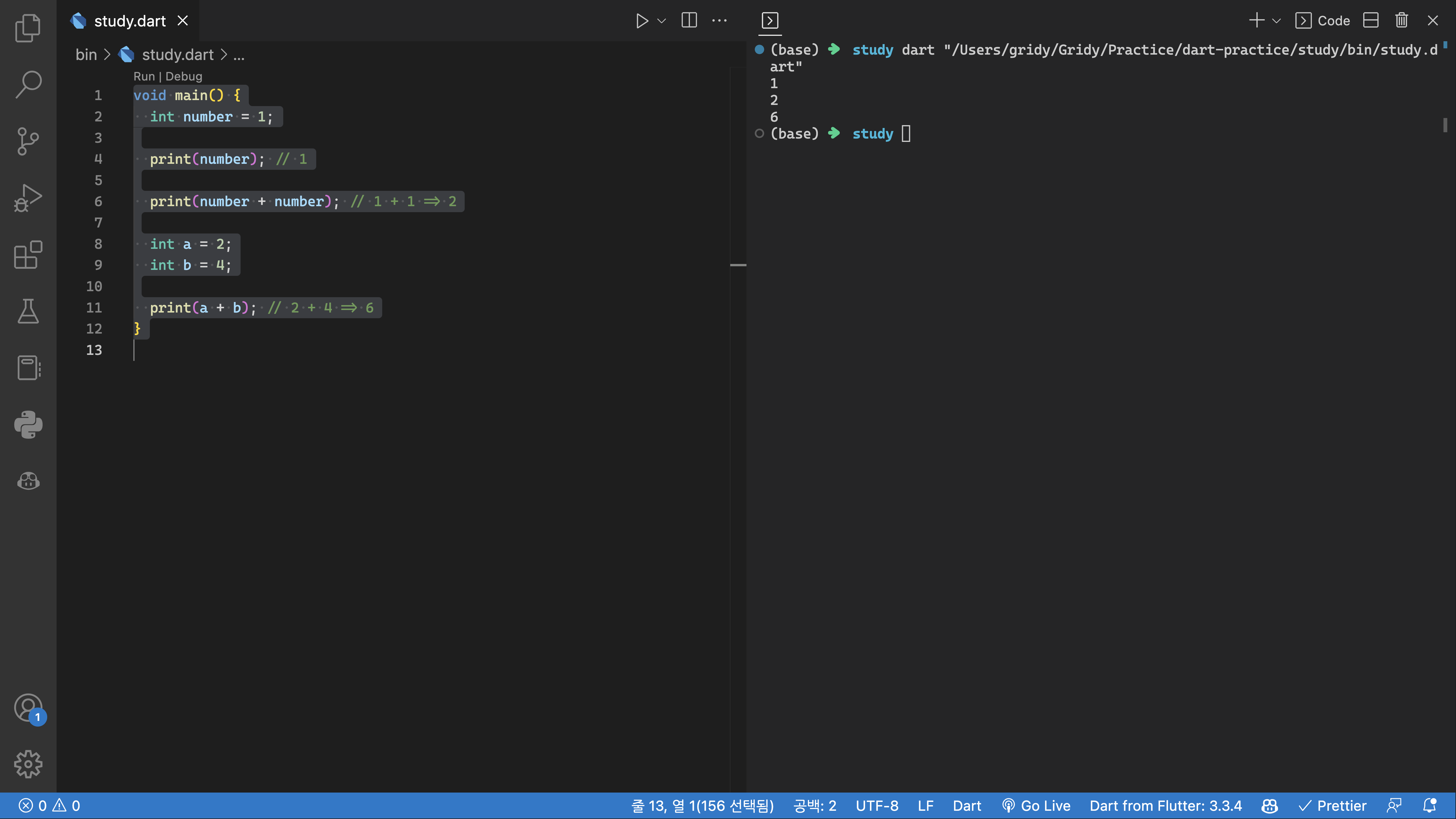Open the Extensions marketplace view
1456x819 pixels.
pos(28,255)
